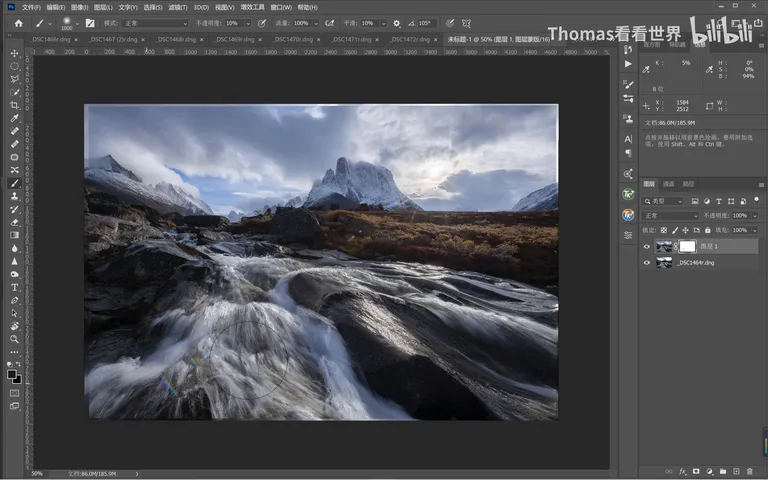The height and width of the screenshot is (480, 768).
Task: Expand the layer opacity 100% dropdown
Action: pos(755,216)
